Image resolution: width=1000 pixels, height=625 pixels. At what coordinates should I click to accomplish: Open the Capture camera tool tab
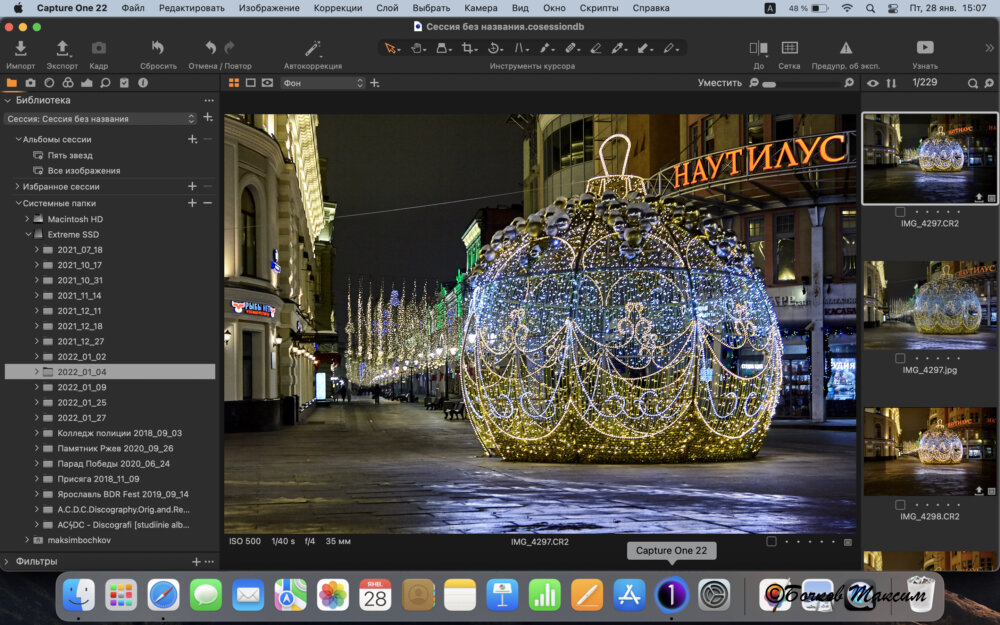[x=31, y=83]
